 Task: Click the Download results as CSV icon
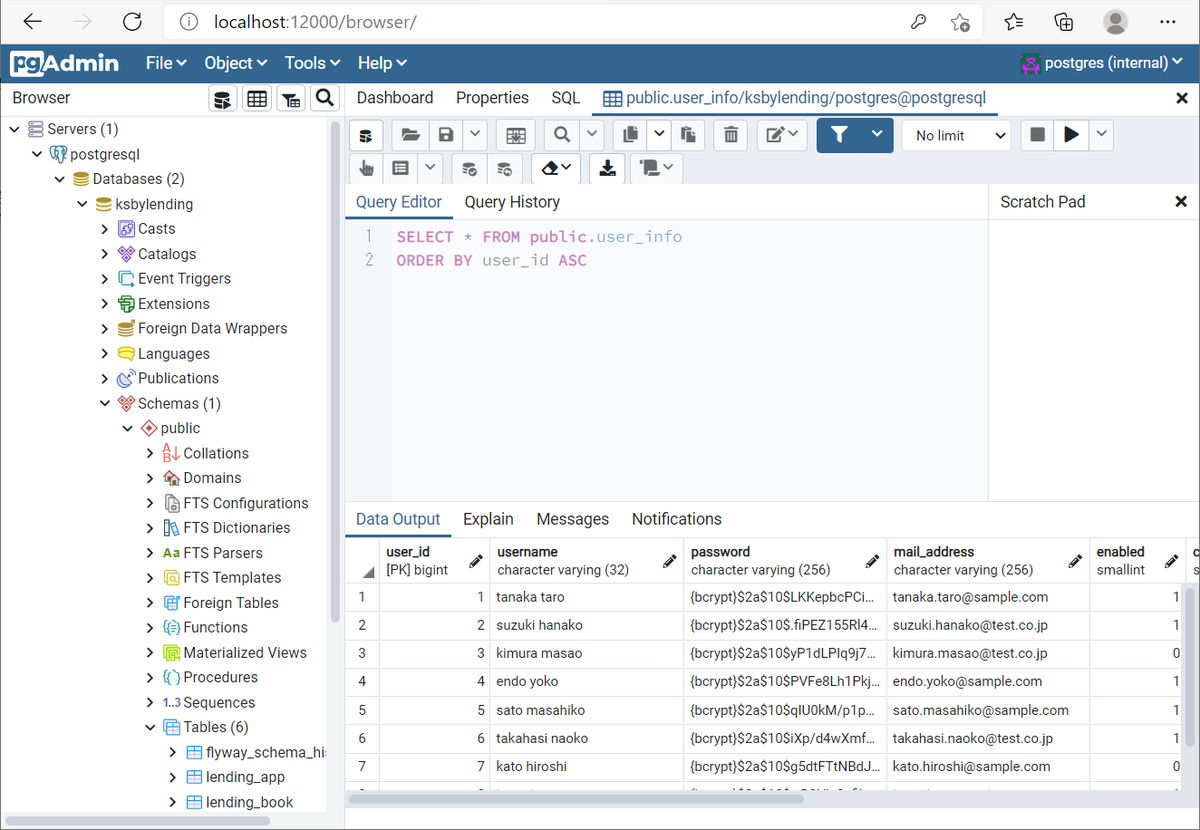click(607, 168)
